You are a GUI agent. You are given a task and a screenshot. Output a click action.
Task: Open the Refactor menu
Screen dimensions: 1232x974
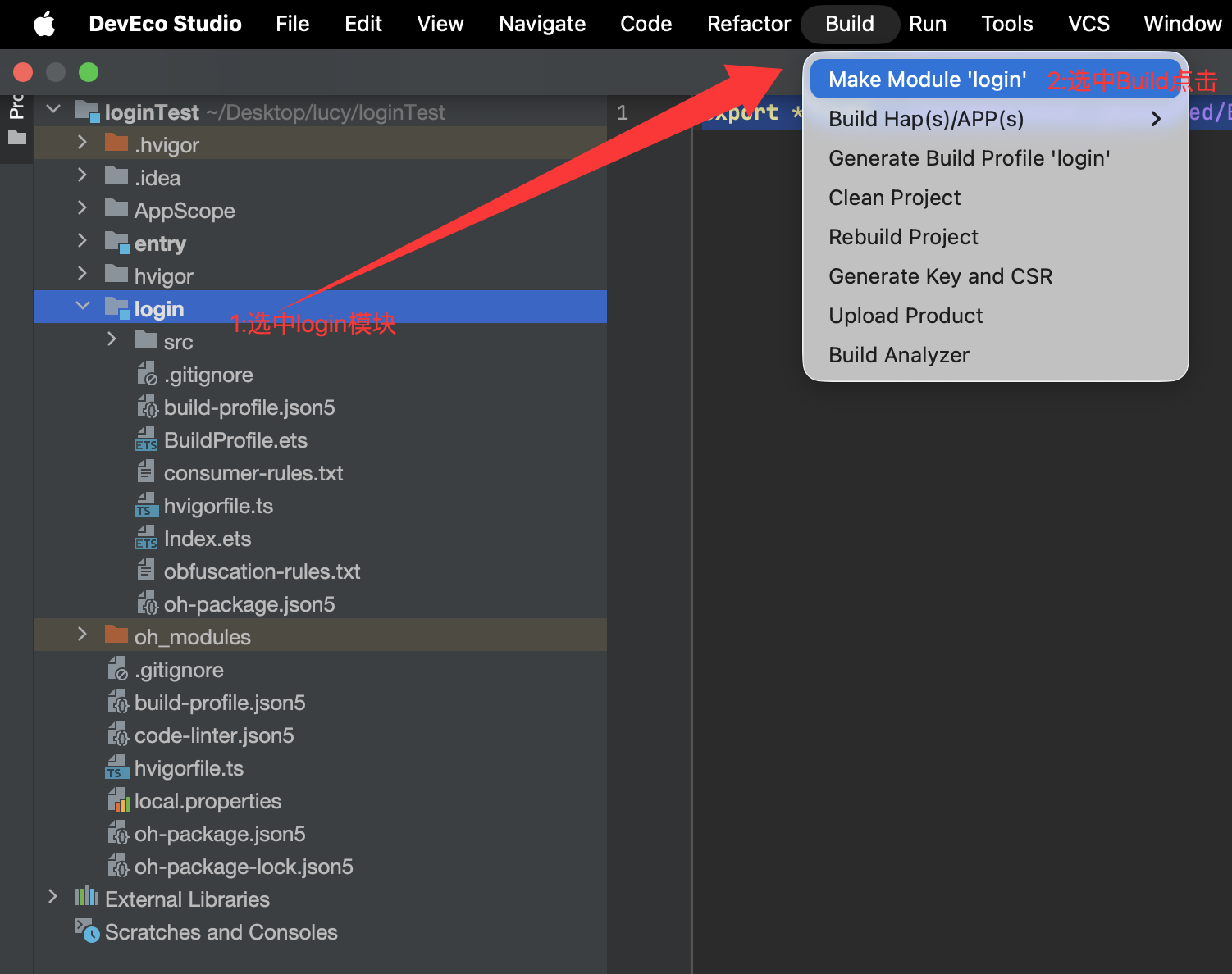coord(749,24)
